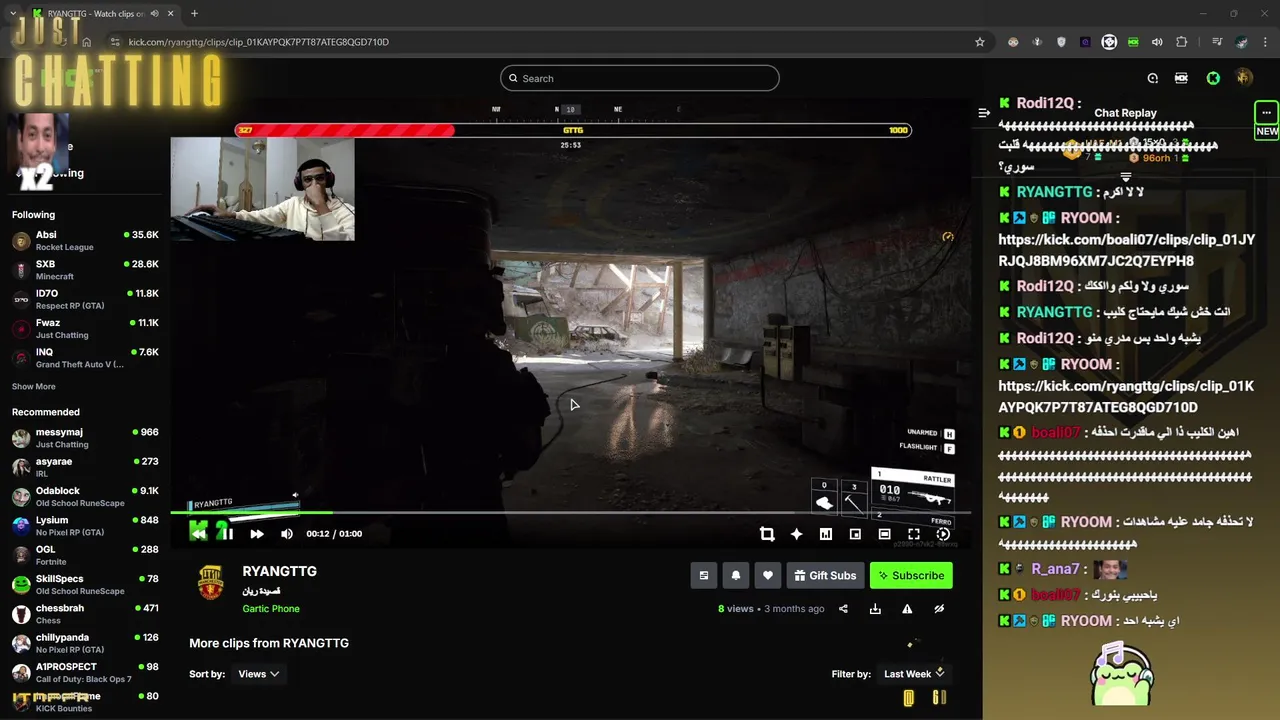
Task: Download the clip with the download icon
Action: (x=875, y=608)
